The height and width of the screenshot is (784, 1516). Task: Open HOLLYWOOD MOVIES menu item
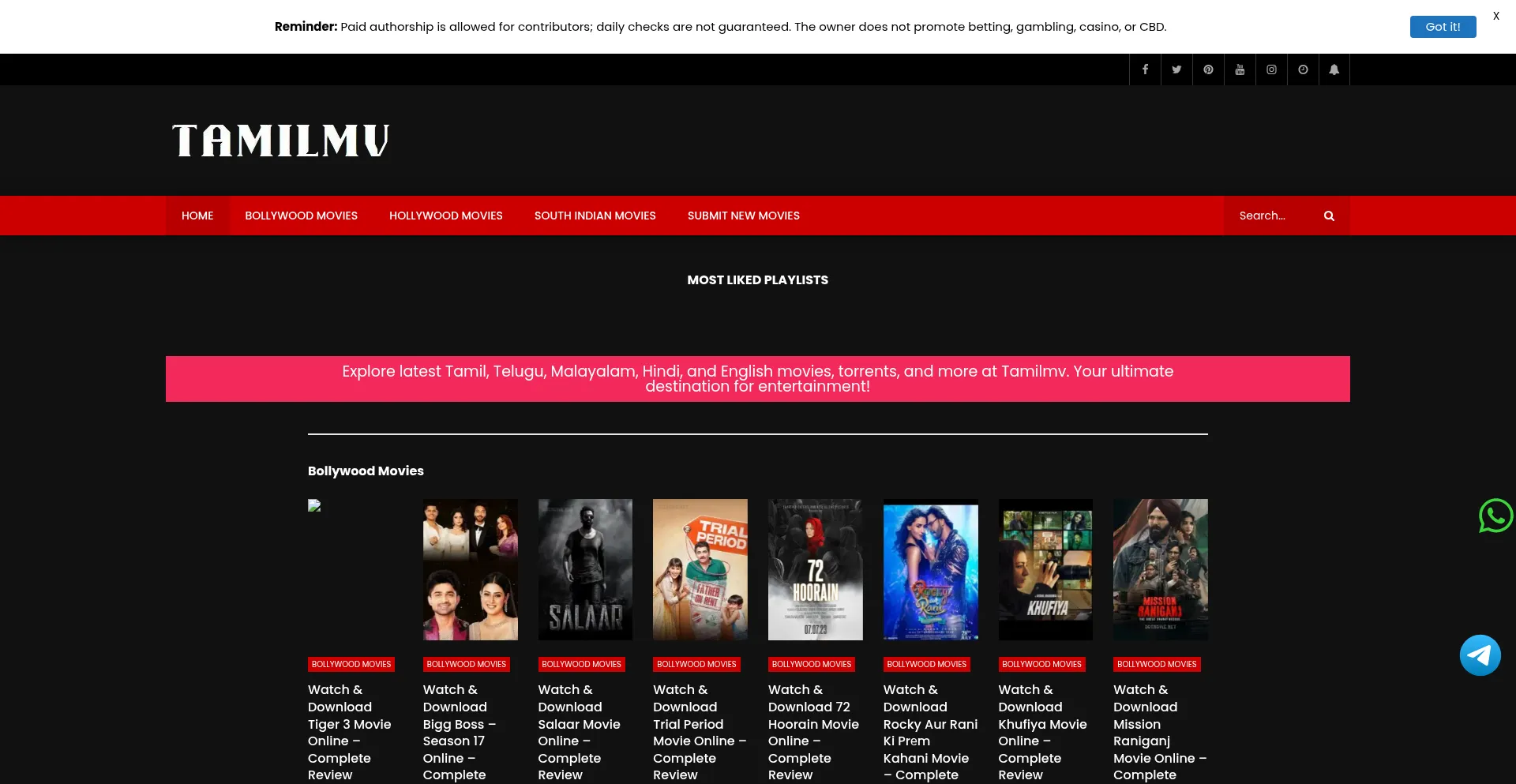(446, 216)
